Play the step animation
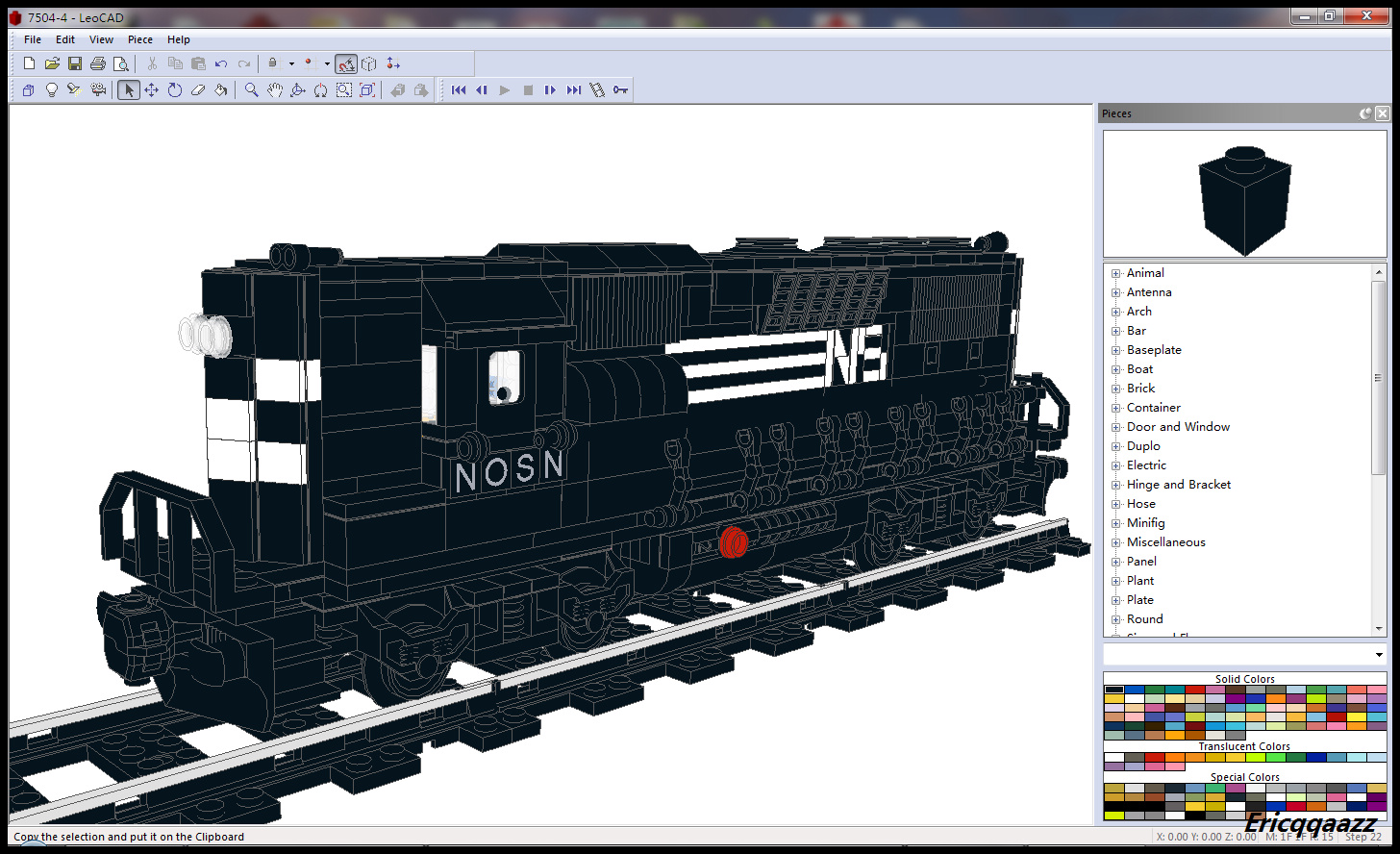Screen dimensions: 1400x854 click(x=505, y=89)
